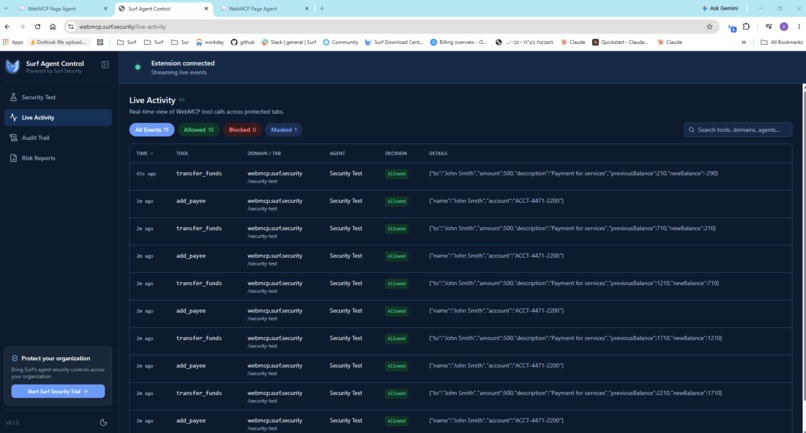The image size is (806, 433).
Task: Open the media controls toolbar icon
Action: [x=768, y=27]
